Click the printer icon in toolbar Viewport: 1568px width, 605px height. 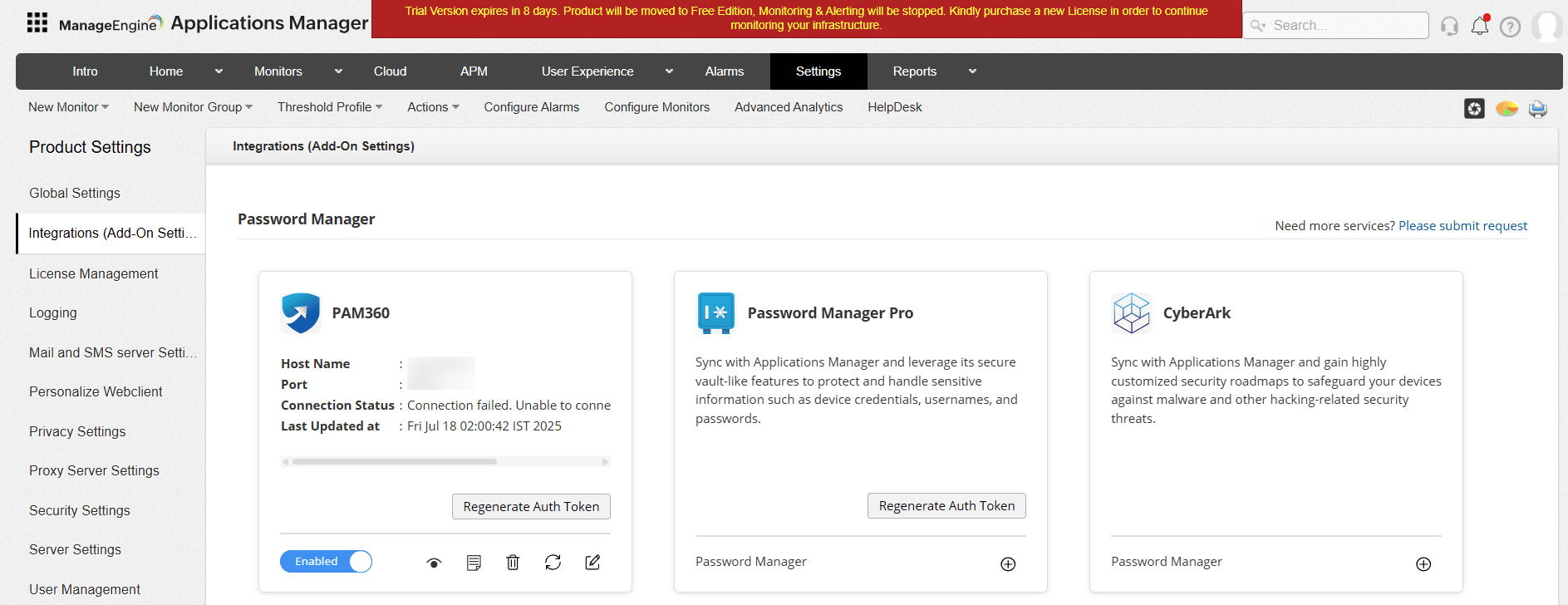pos(1537,109)
